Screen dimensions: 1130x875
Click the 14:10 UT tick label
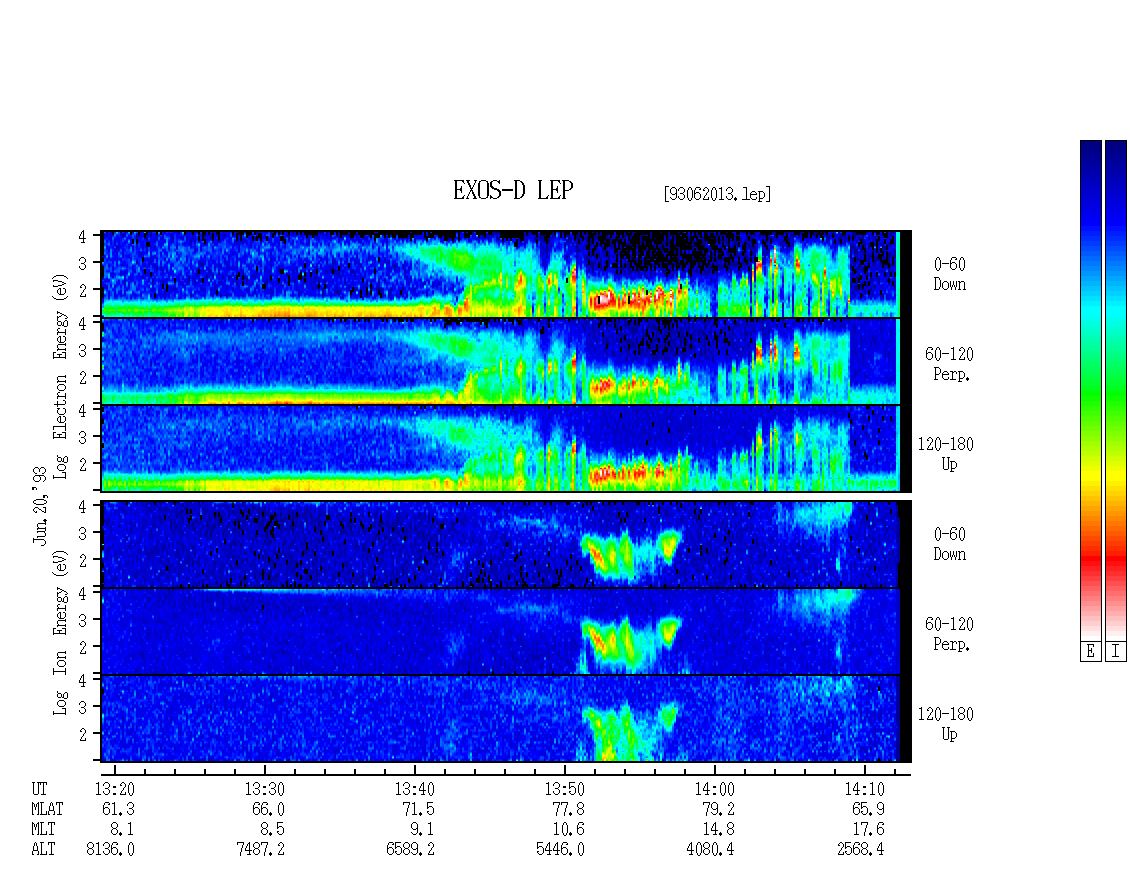click(x=864, y=789)
